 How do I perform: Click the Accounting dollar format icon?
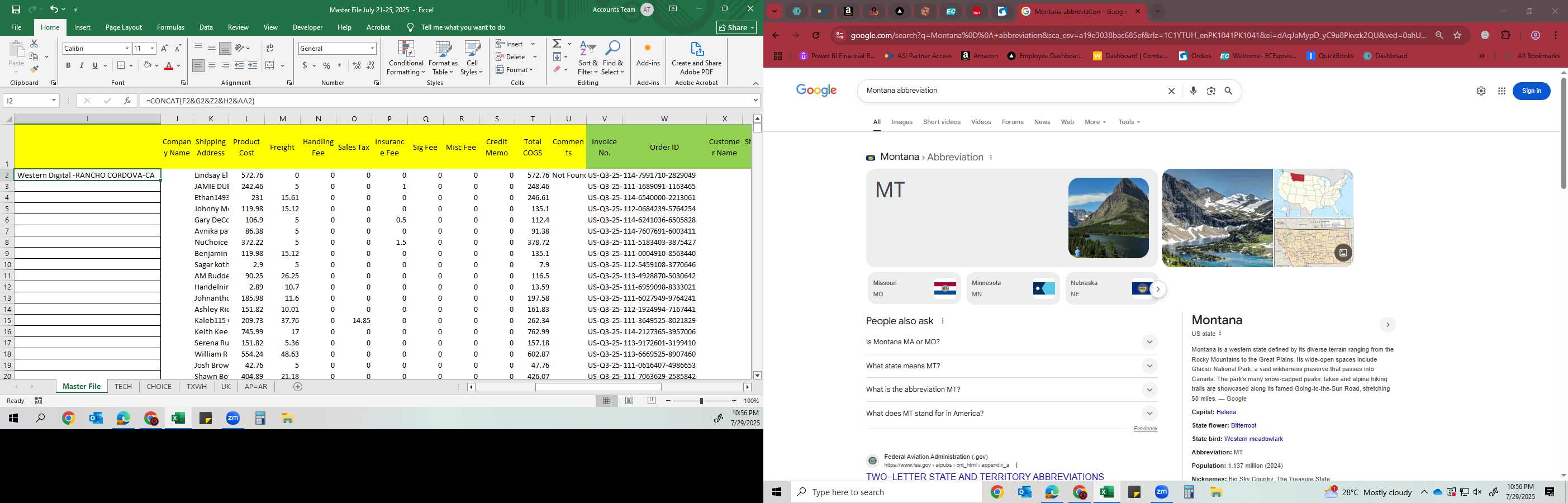click(305, 65)
